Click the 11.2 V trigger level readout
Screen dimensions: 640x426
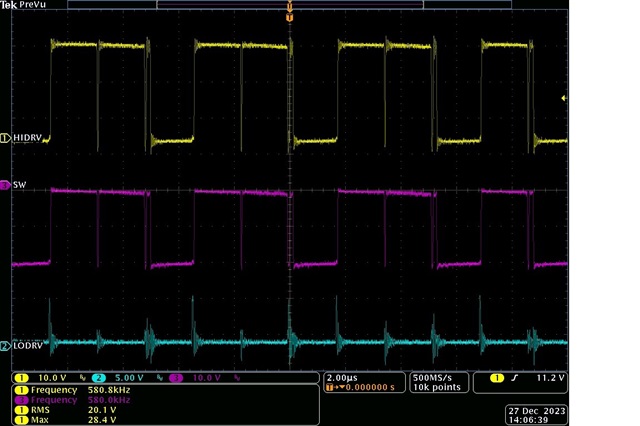click(550, 378)
